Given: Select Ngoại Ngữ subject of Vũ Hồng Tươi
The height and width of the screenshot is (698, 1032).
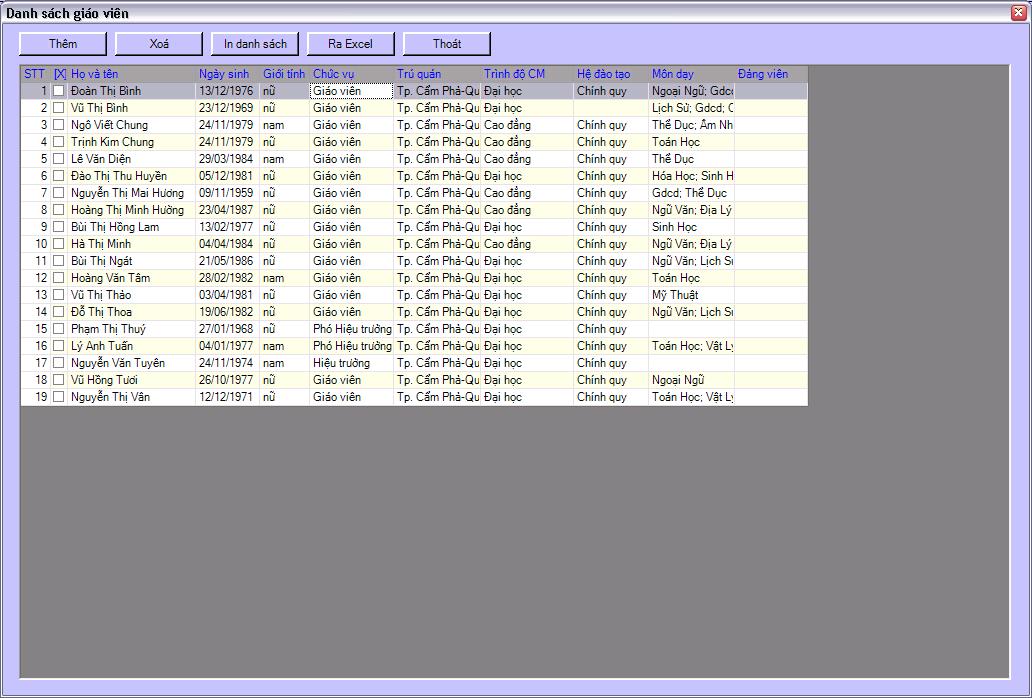Looking at the screenshot, I should pos(692,380).
